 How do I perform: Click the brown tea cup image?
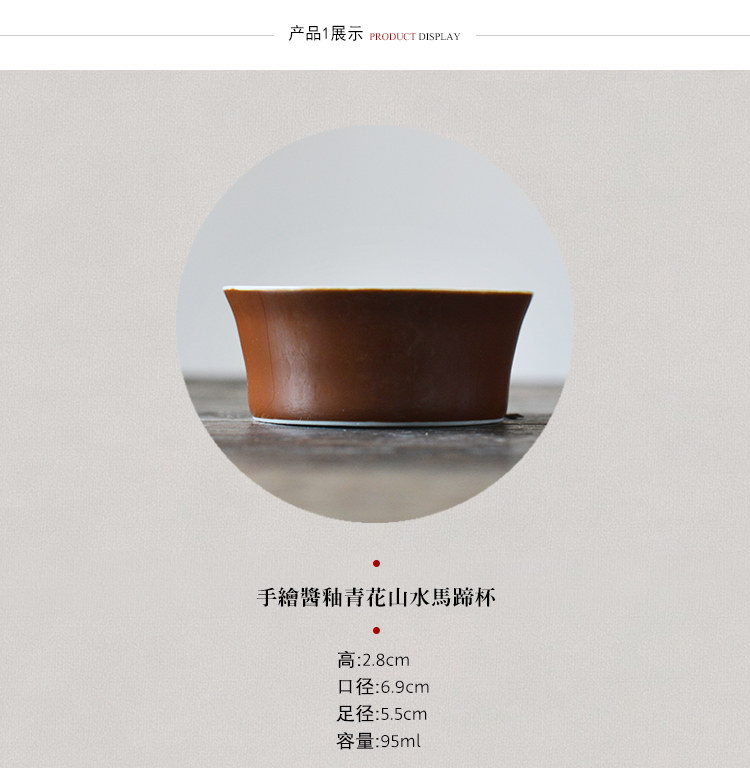click(x=378, y=356)
